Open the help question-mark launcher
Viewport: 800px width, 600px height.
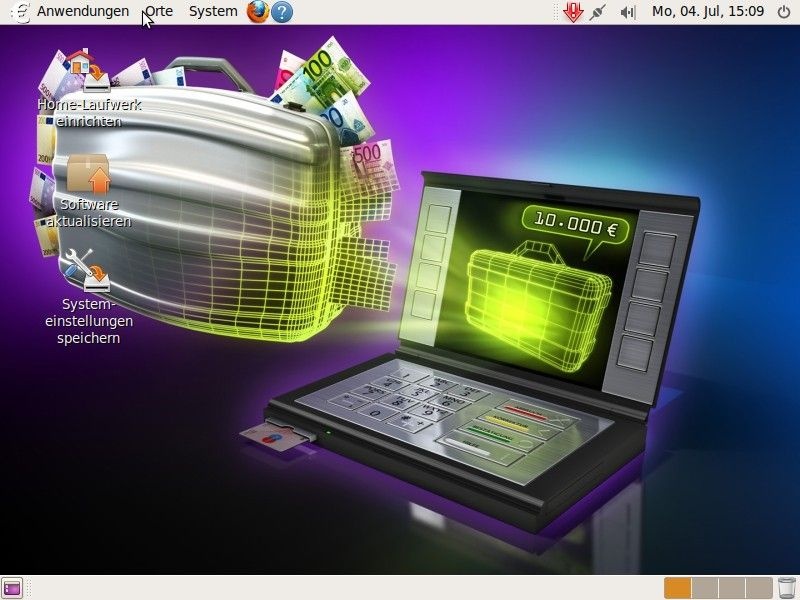tap(282, 11)
